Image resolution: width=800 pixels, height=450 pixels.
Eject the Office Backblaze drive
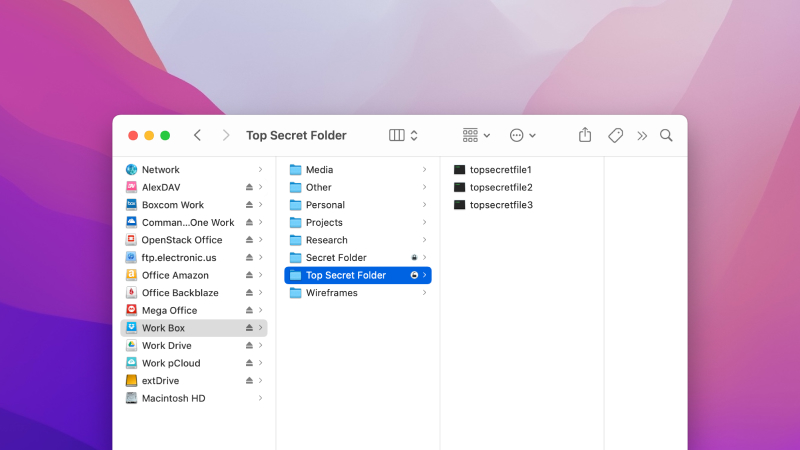[x=249, y=293]
